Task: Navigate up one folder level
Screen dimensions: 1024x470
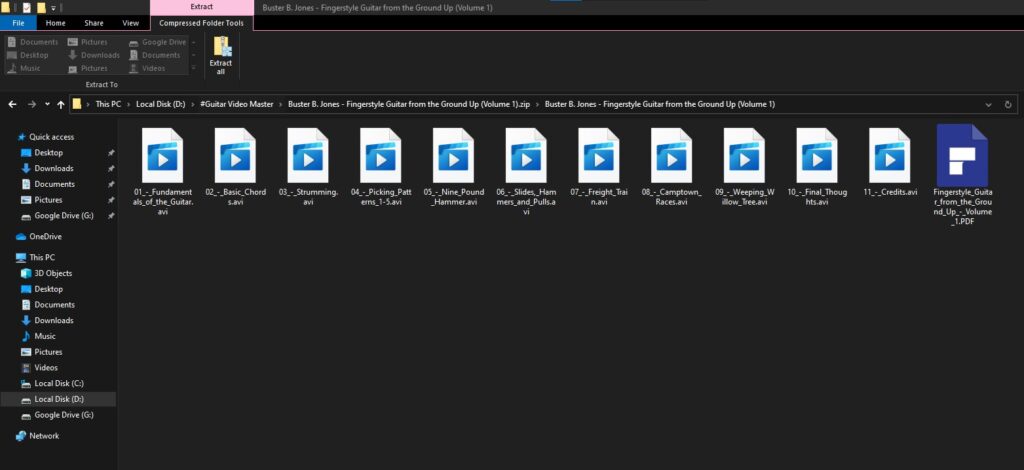Action: tap(60, 104)
